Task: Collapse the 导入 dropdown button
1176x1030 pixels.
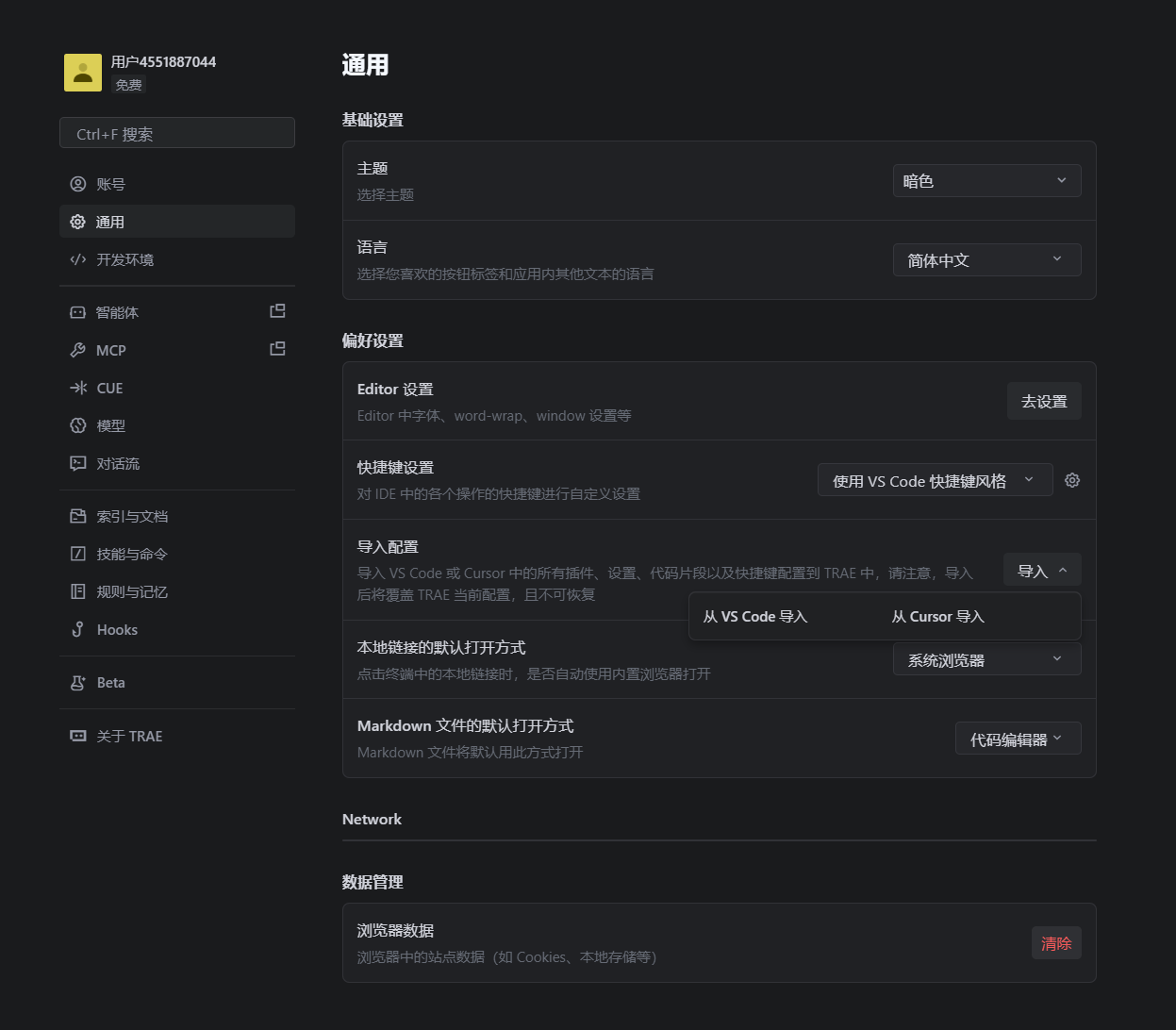Action: [x=1042, y=571]
